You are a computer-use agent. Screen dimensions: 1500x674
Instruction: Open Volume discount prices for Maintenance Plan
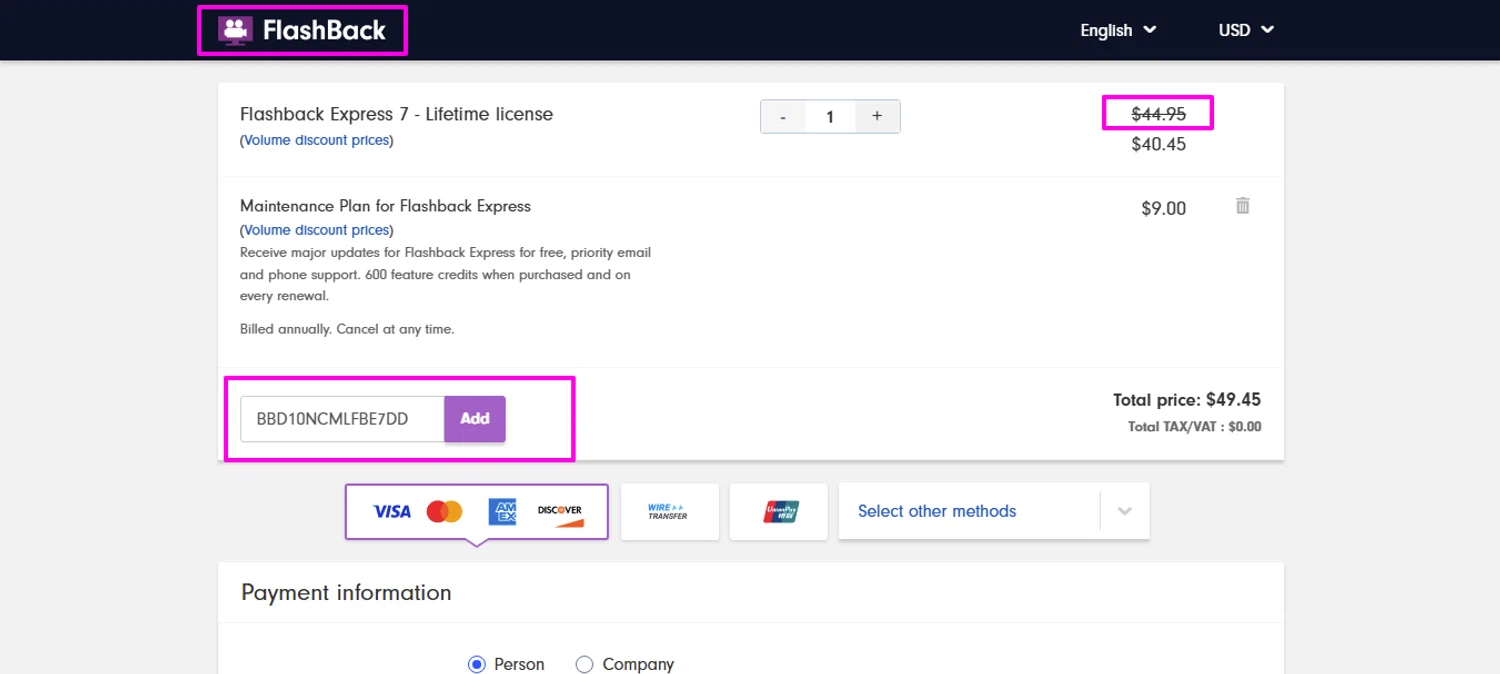pyautogui.click(x=316, y=230)
